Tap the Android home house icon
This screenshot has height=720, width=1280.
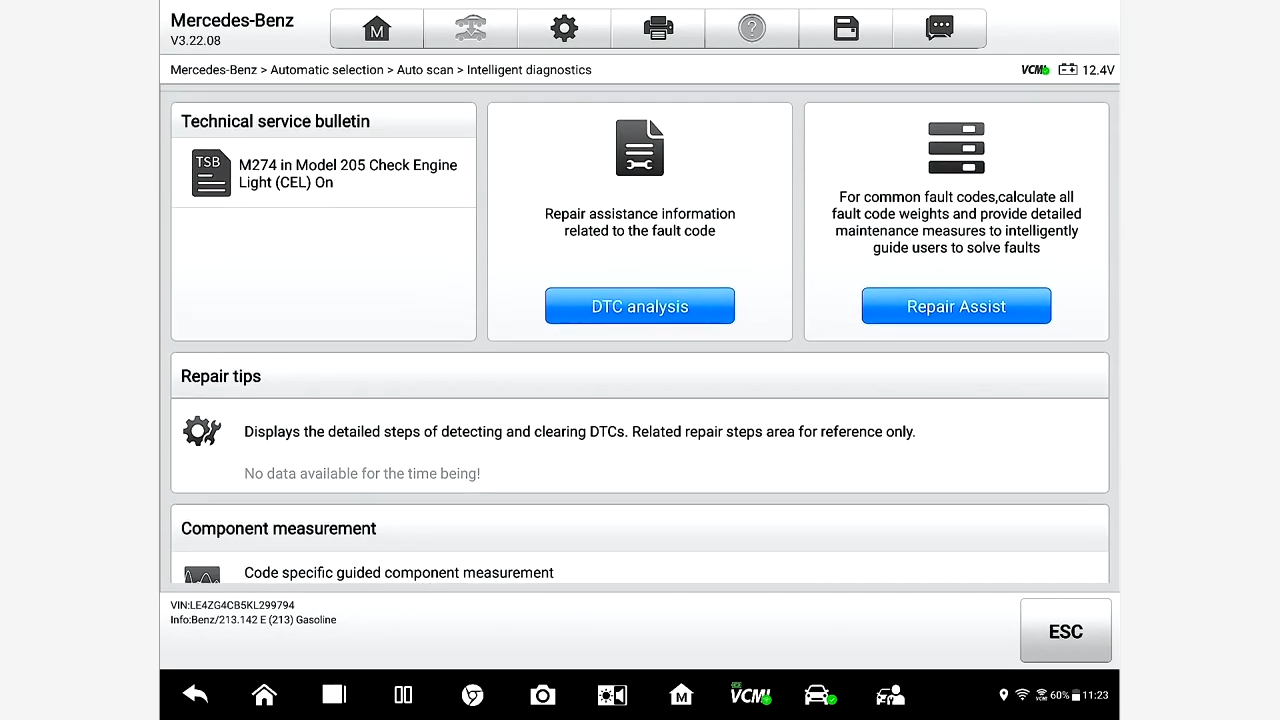[264, 695]
